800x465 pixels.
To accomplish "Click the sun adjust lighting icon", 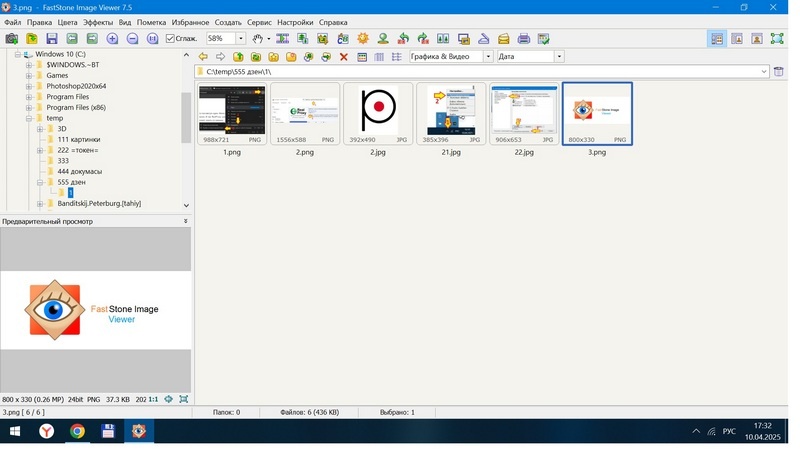I will click(363, 39).
